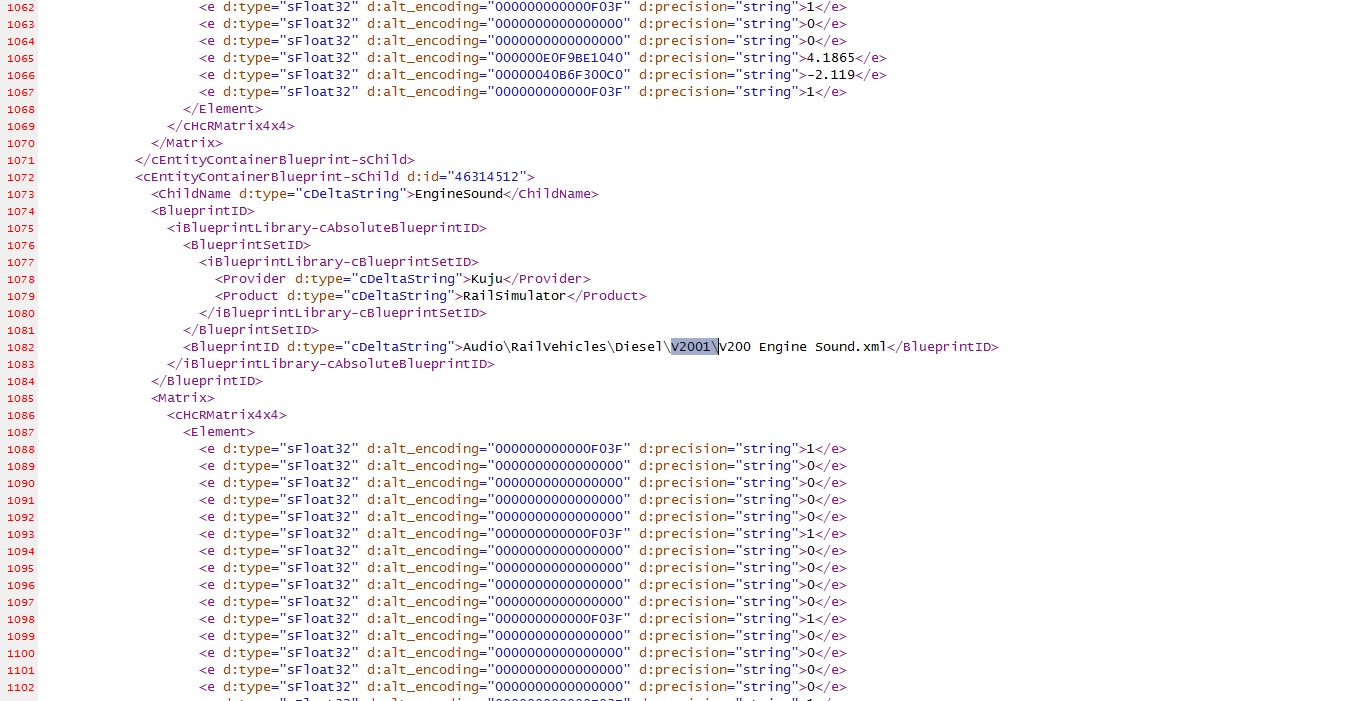Click the RailSimulator product value
Image resolution: width=1362 pixels, height=701 pixels.
click(515, 296)
